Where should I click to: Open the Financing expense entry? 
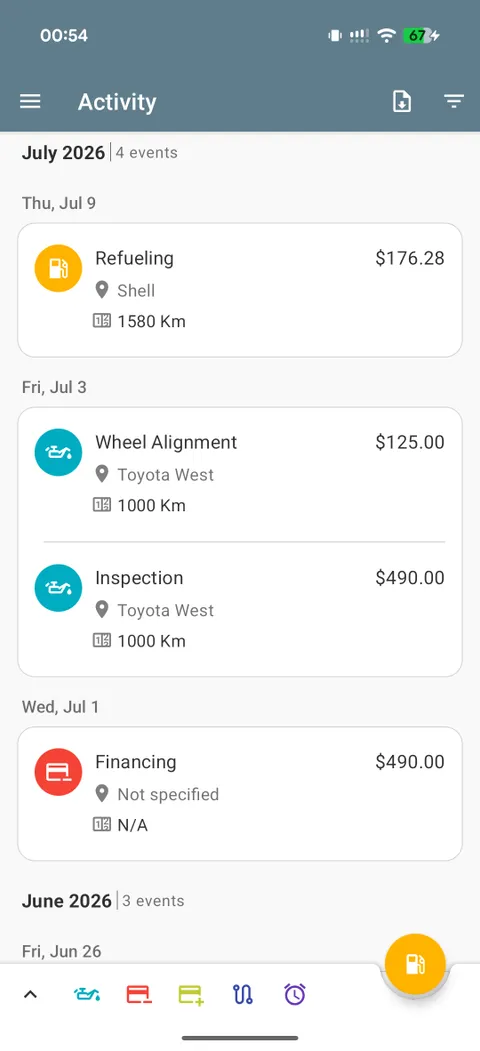[239, 794]
